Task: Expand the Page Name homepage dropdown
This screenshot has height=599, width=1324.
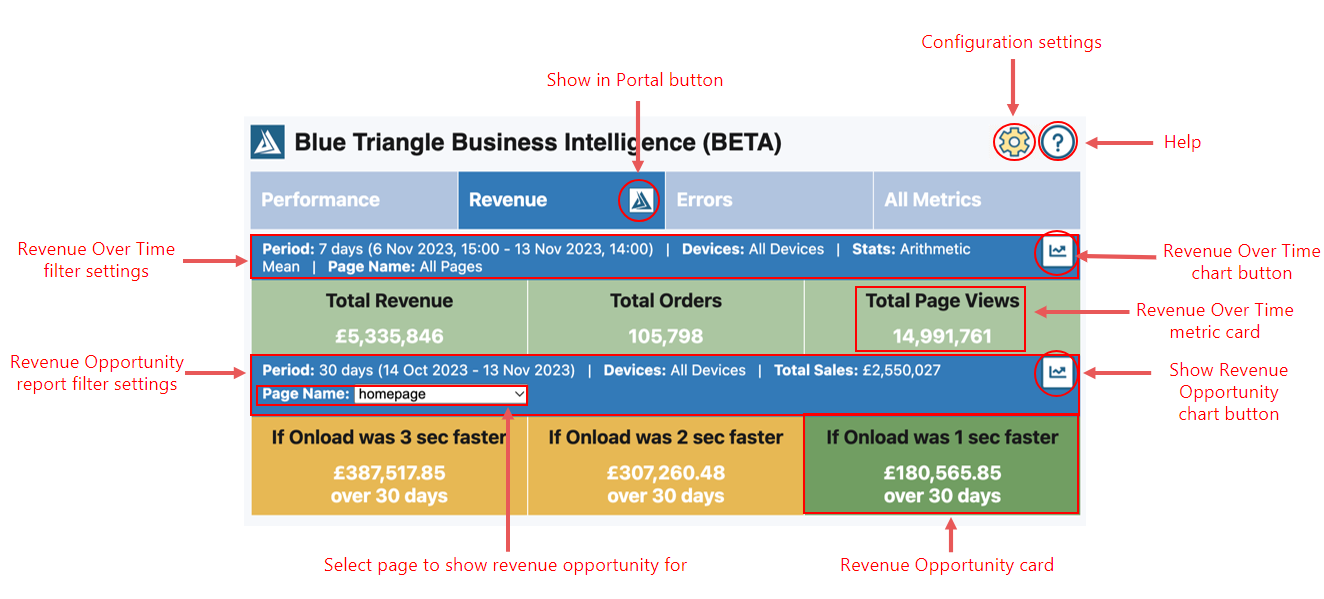Action: click(440, 394)
